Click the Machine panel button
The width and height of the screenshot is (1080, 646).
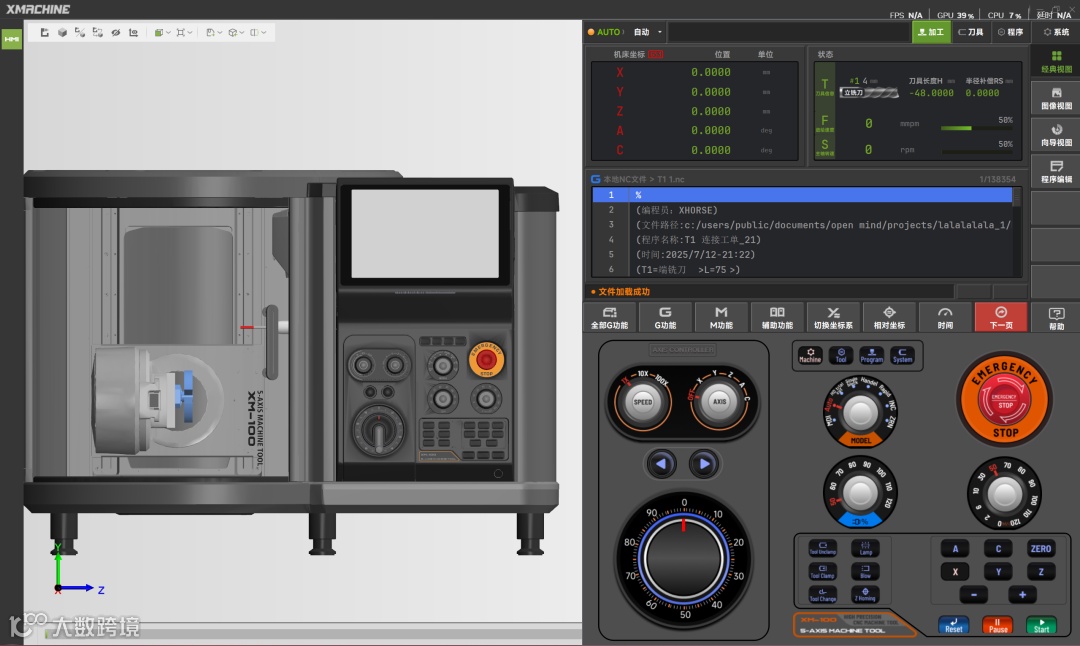[x=810, y=355]
